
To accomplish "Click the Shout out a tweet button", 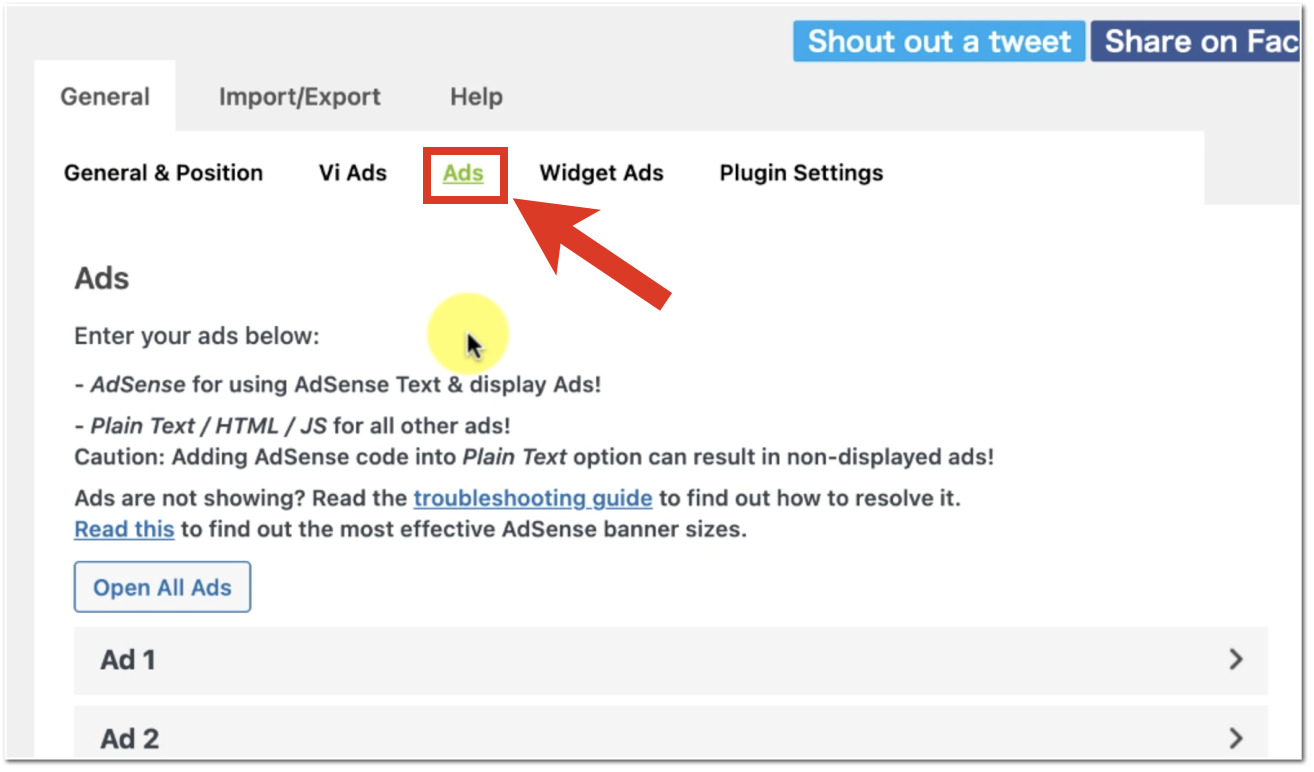I will click(938, 42).
